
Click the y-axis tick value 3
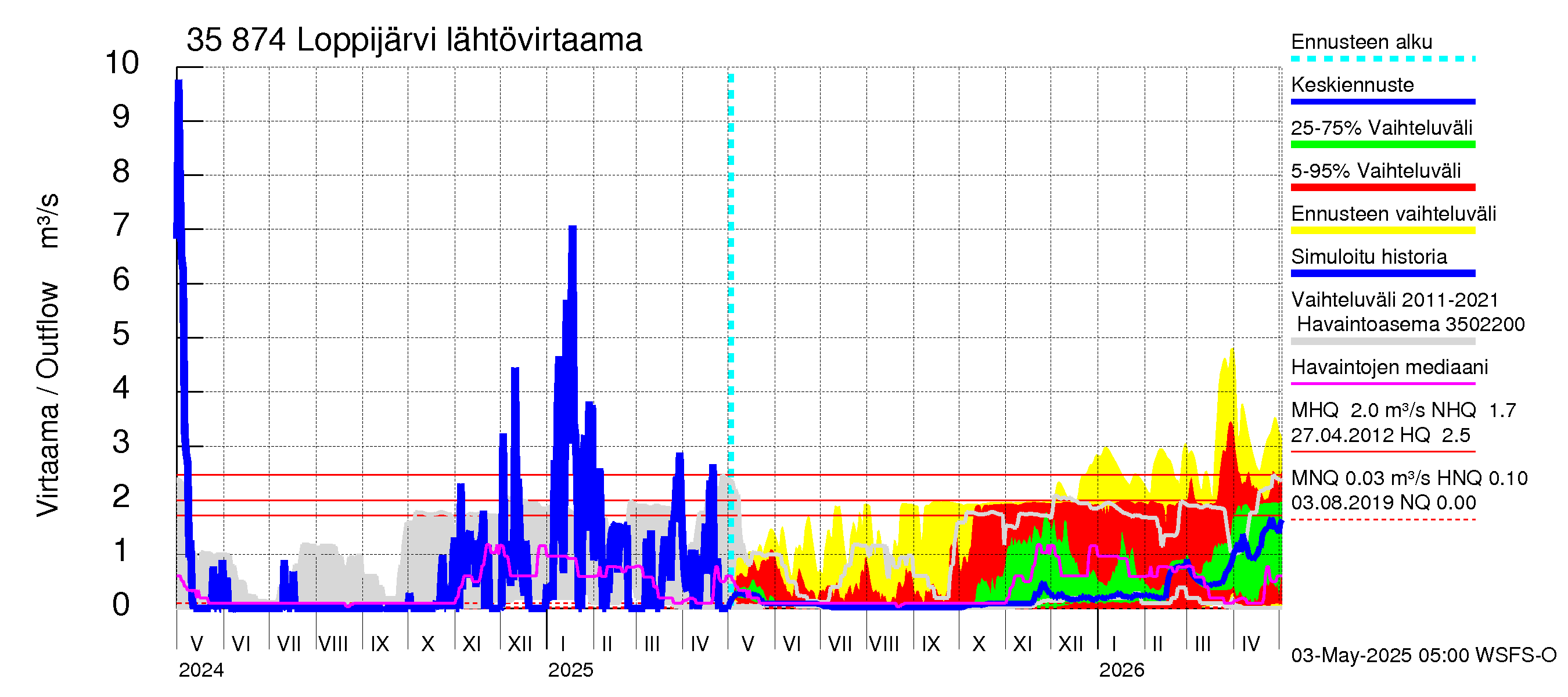coord(121,442)
